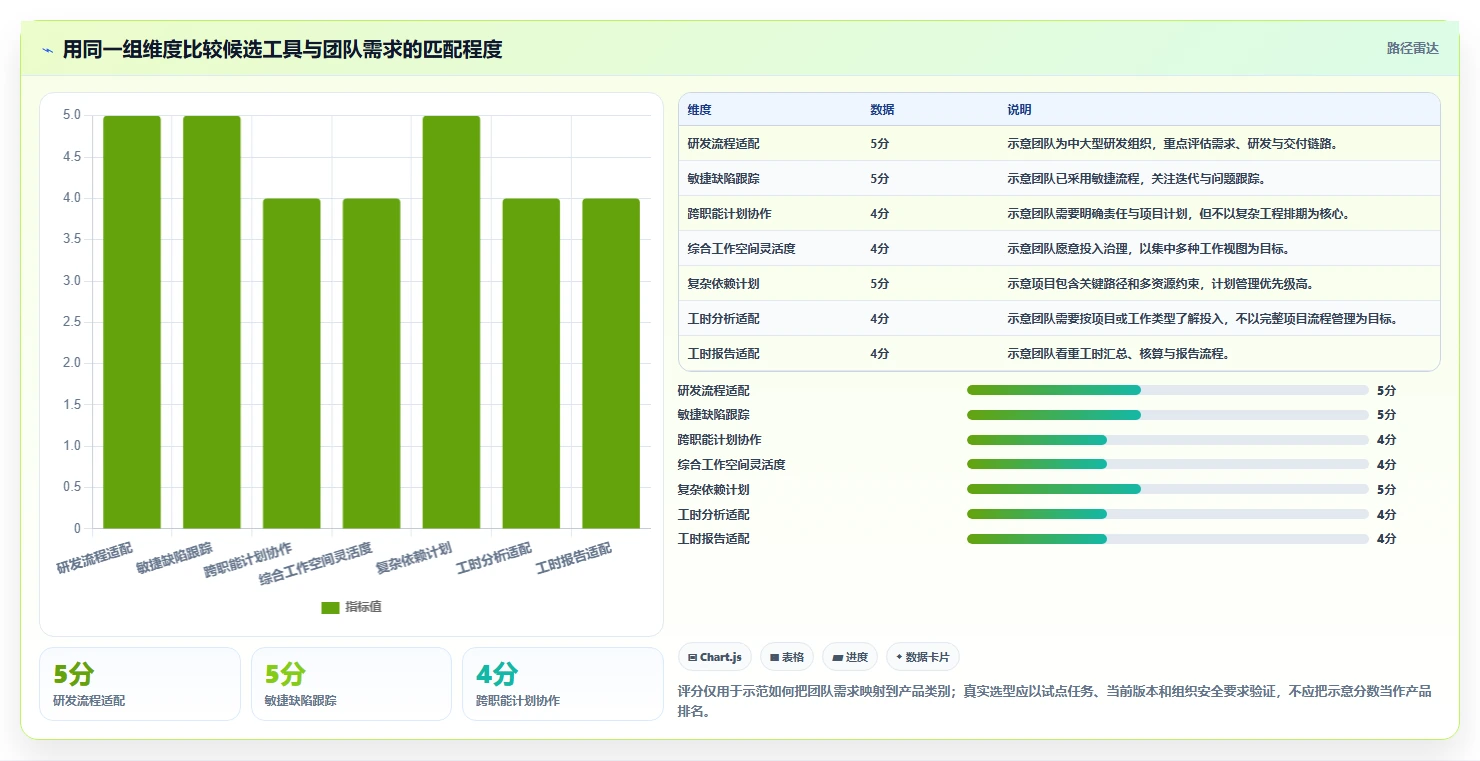Image resolution: width=1480 pixels, height=761 pixels.
Task: Click the disclaimer paragraph beginning 评分仅用于示范
Action: [x=1055, y=701]
